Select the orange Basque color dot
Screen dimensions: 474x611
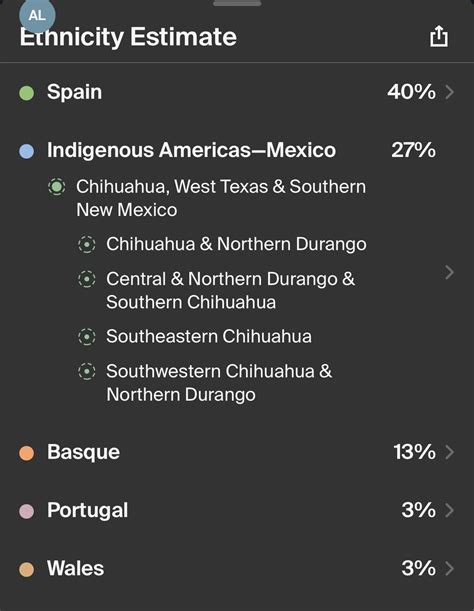(27, 453)
